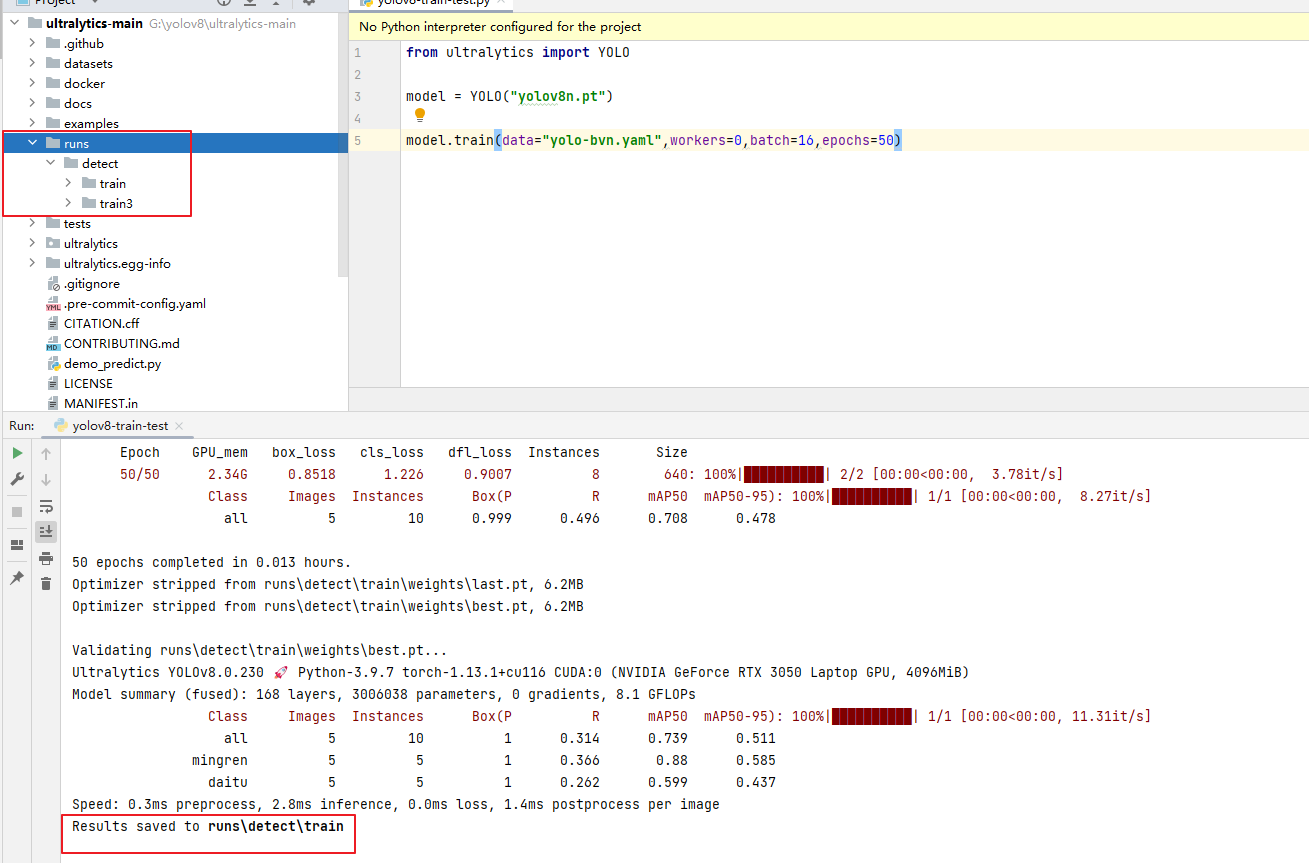Click the up arrow in Run console toolbar
The image size is (1309, 863).
click(46, 454)
